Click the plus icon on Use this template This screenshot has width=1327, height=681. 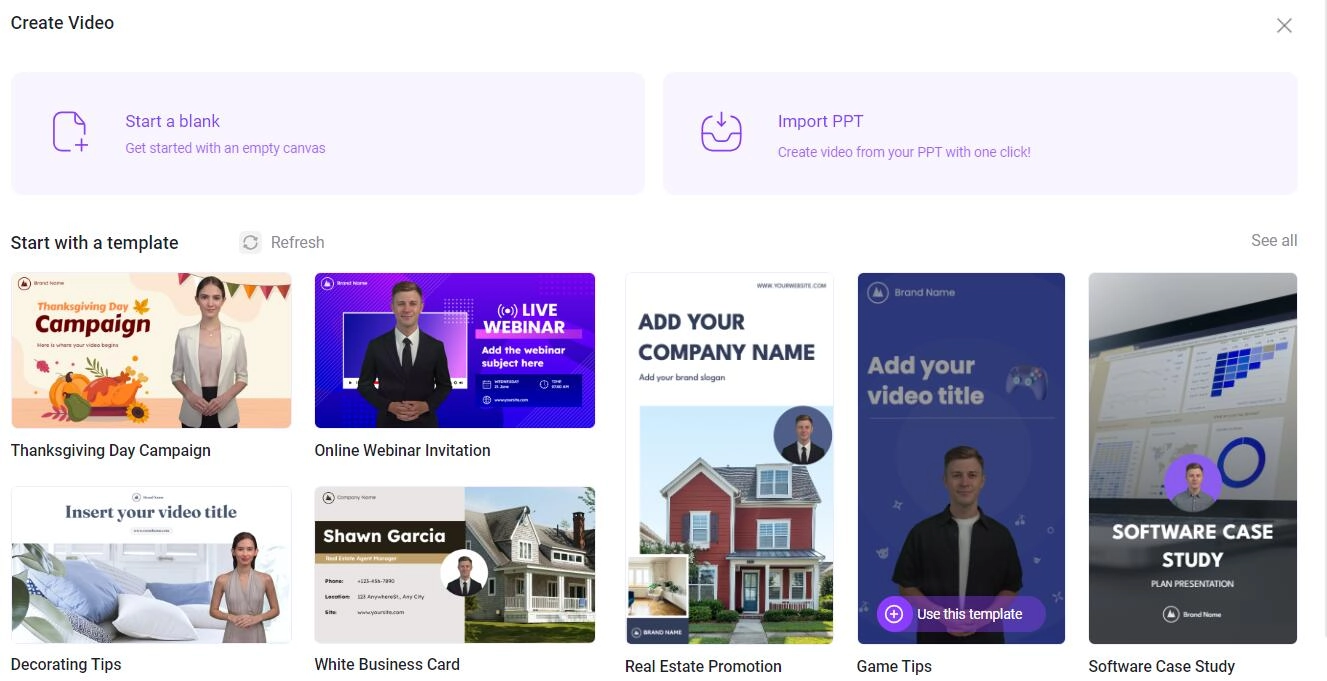click(x=894, y=614)
